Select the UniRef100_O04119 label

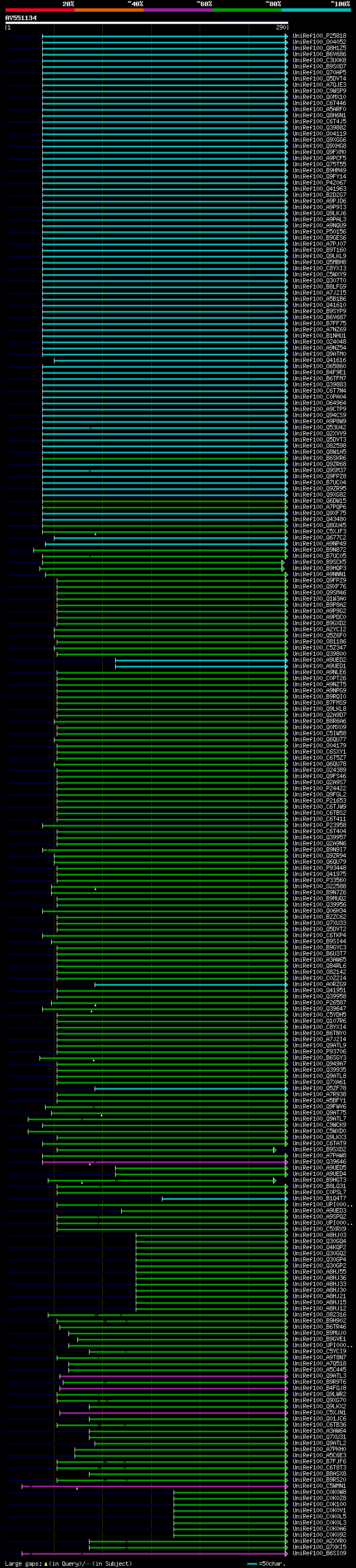(319, 134)
